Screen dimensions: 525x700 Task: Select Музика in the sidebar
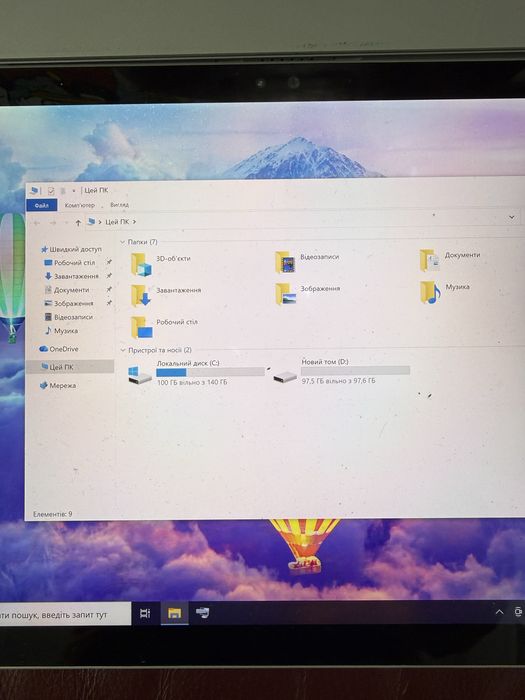click(61, 331)
